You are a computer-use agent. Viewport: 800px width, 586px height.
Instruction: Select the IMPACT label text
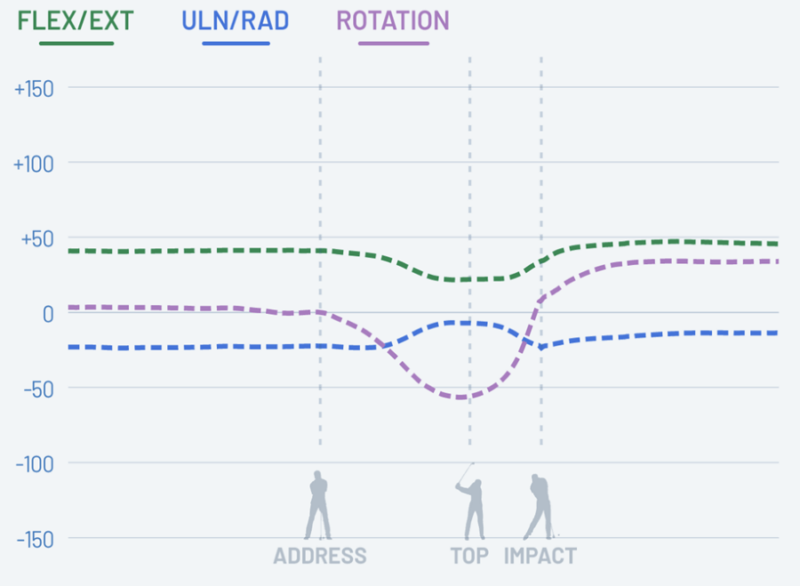click(x=540, y=556)
